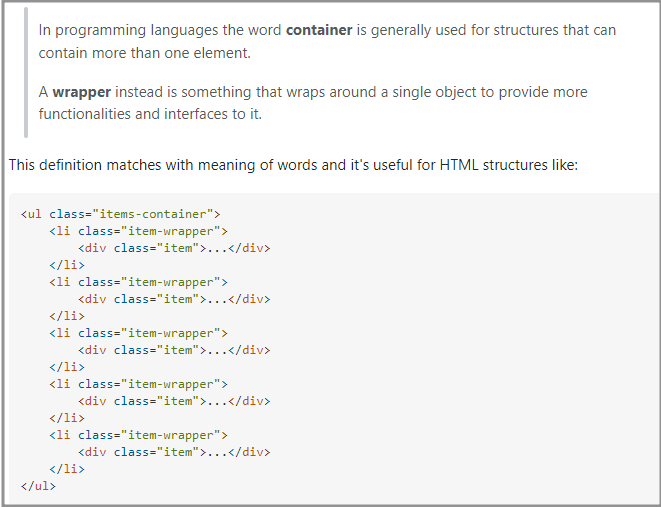Select the third li "item-wrapper" opening line
The height and width of the screenshot is (507, 661).
(x=138, y=333)
